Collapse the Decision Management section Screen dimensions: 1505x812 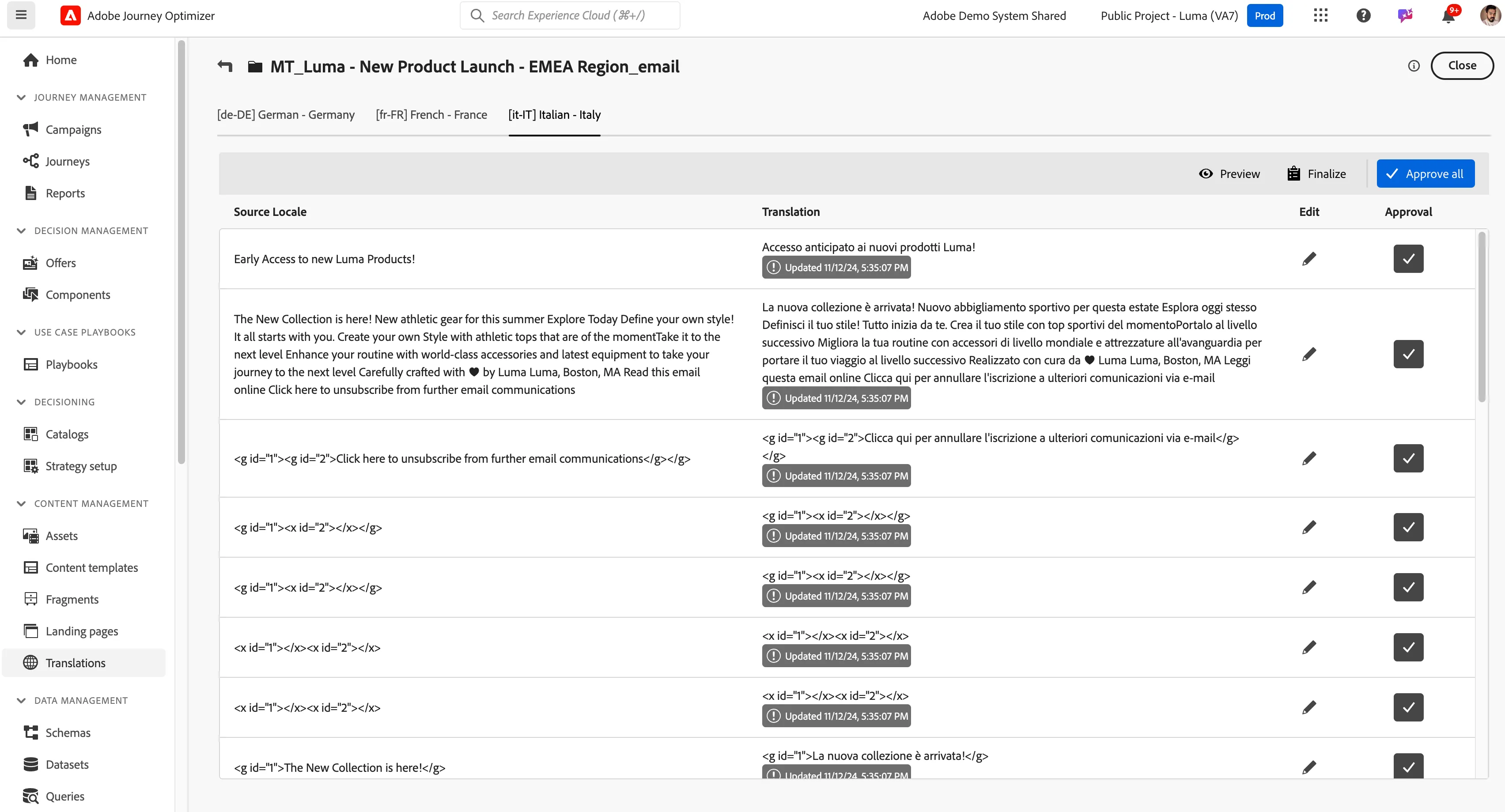pos(22,231)
